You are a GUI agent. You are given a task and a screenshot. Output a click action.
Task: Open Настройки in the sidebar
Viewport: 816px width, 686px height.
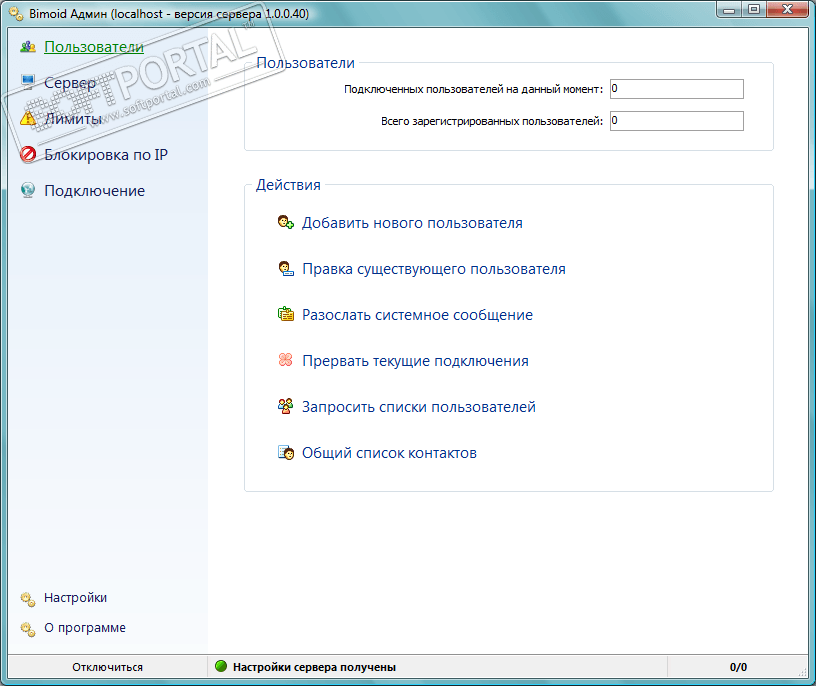click(75, 598)
